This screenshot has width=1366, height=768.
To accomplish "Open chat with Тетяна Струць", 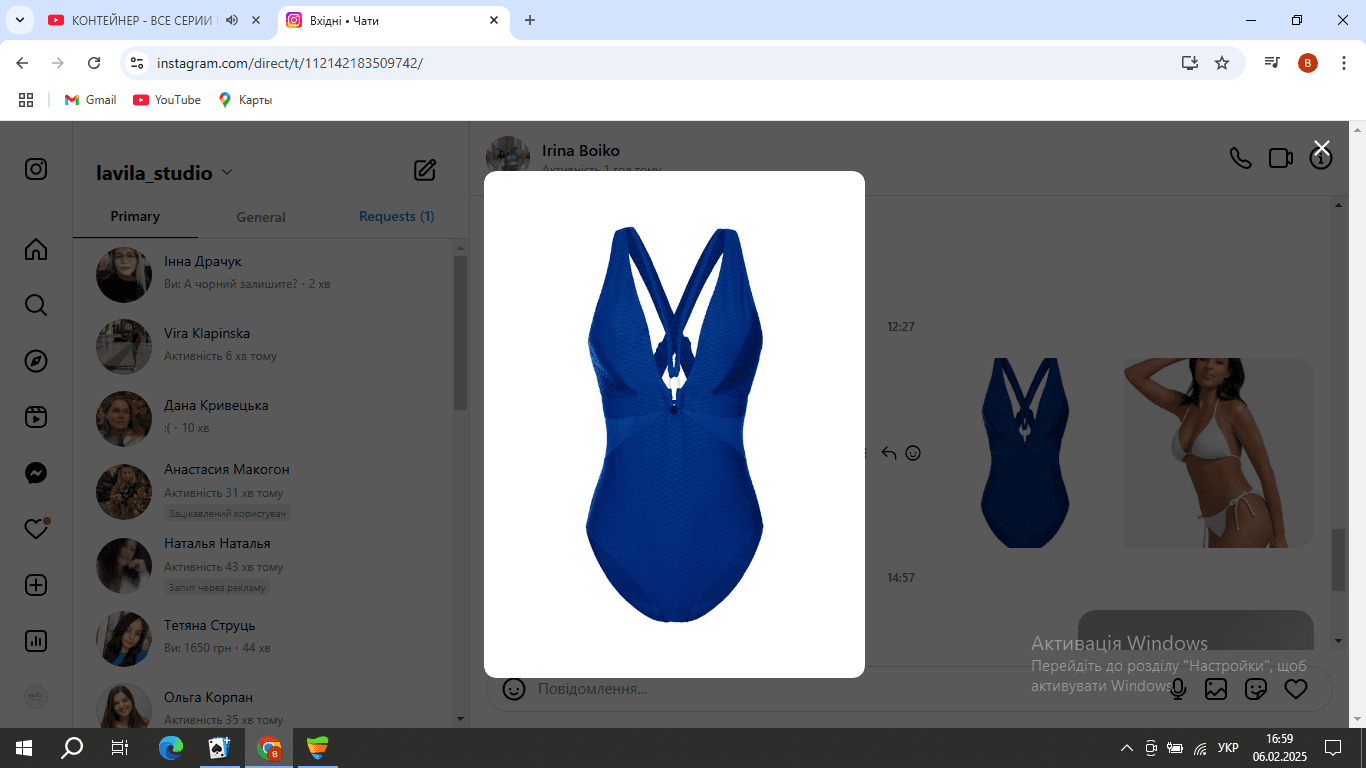I will pyautogui.click(x=264, y=638).
